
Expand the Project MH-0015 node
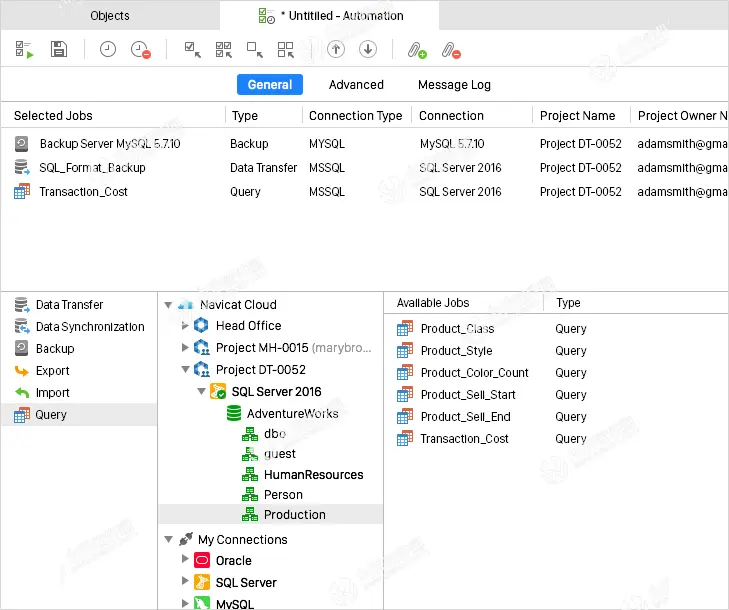185,347
